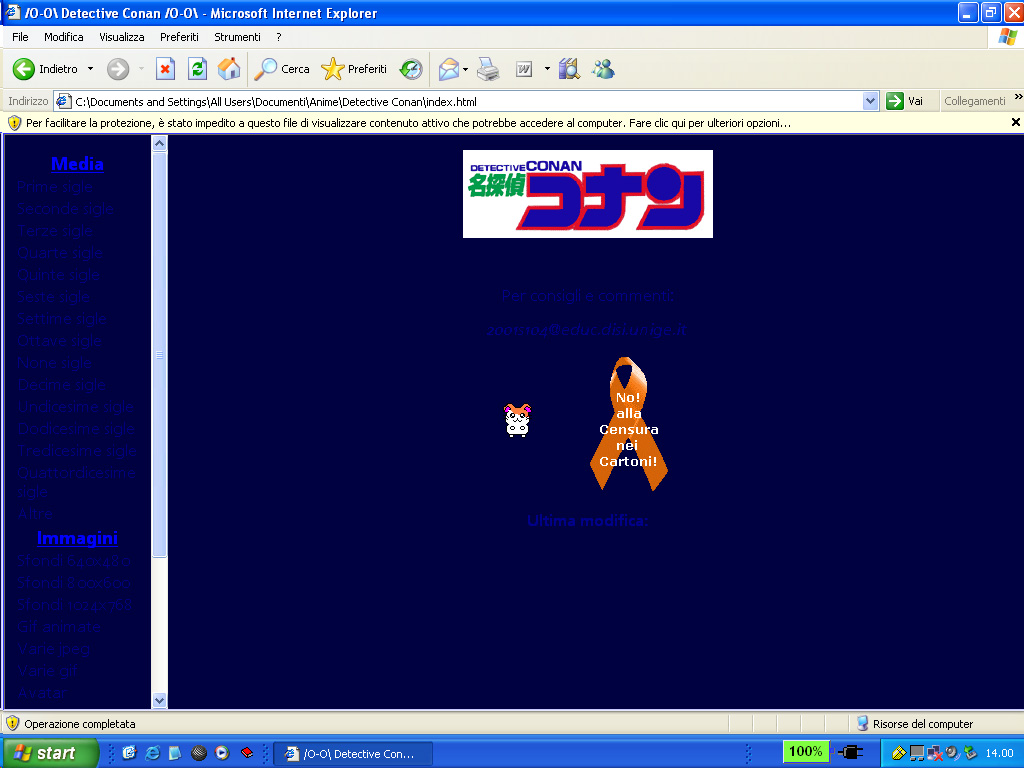Open the Prime sigle link
Image resolution: width=1024 pixels, height=768 pixels.
click(55, 187)
